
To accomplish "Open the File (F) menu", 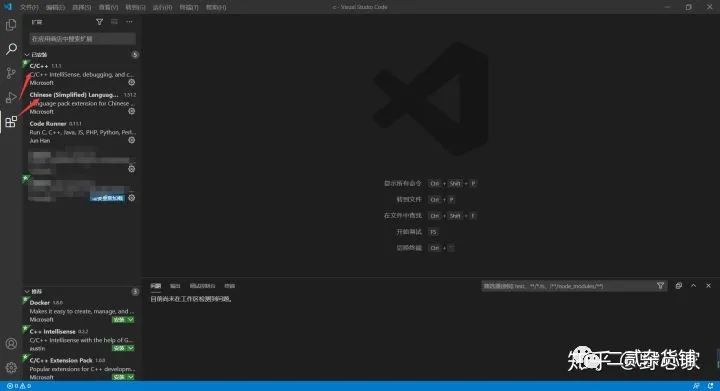I will 29,7.
